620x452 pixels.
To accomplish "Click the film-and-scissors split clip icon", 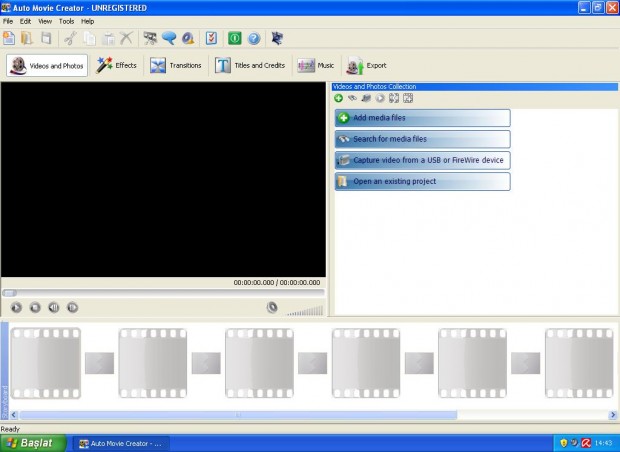I will click(x=150, y=38).
